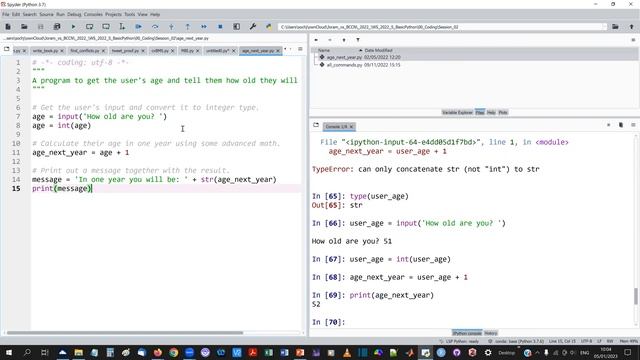This screenshot has width=640, height=360.
Task: Open editor tab browse icon
Action: pos(7,49)
